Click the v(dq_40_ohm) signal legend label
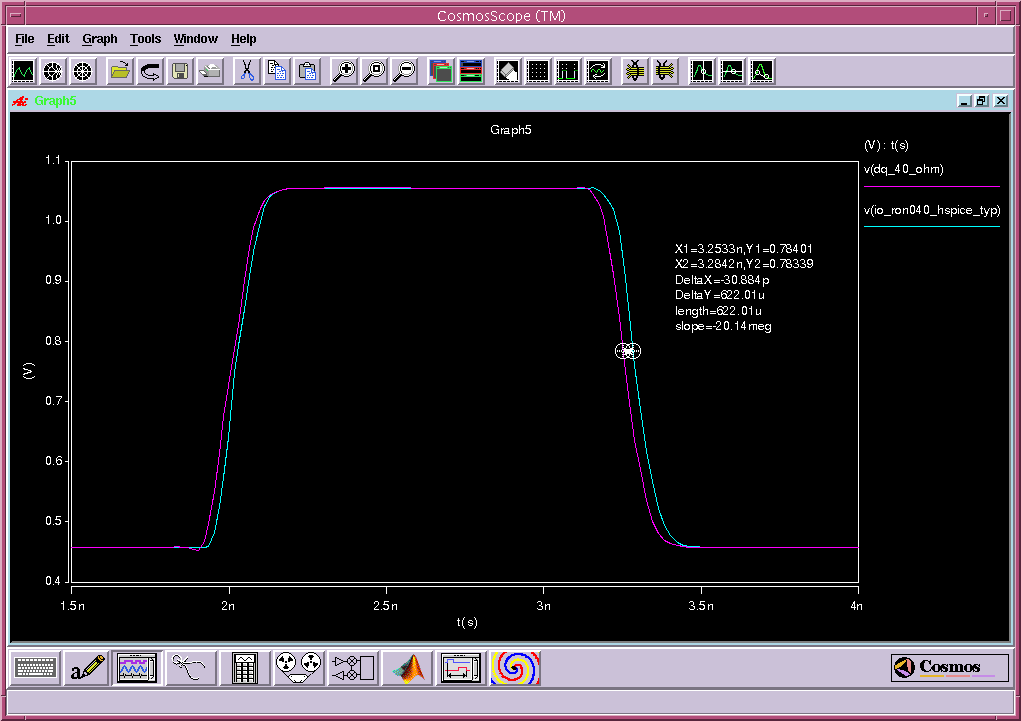Image resolution: width=1021 pixels, height=721 pixels. [x=903, y=169]
